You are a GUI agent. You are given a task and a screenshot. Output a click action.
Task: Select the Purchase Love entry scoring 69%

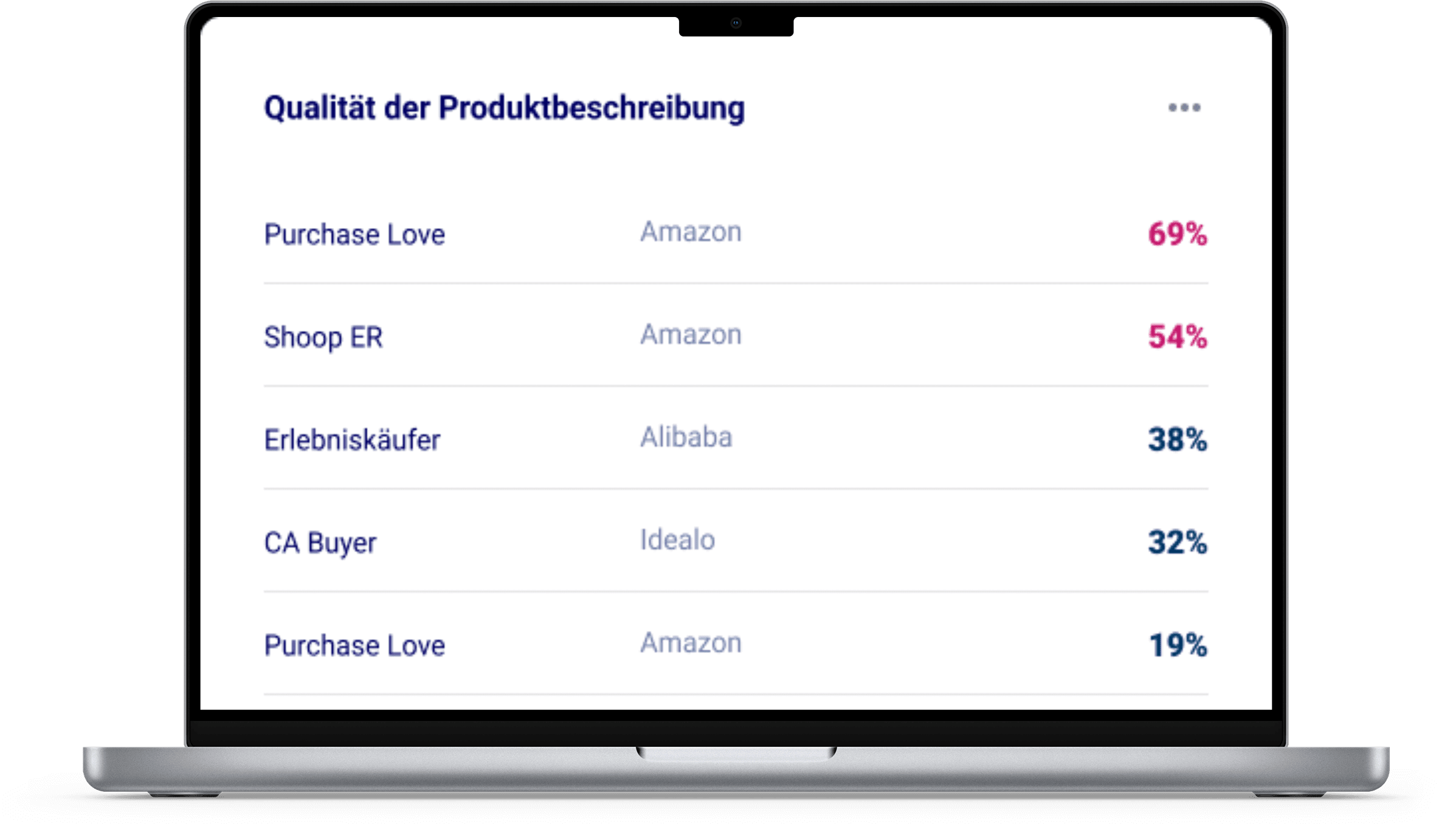pos(354,235)
